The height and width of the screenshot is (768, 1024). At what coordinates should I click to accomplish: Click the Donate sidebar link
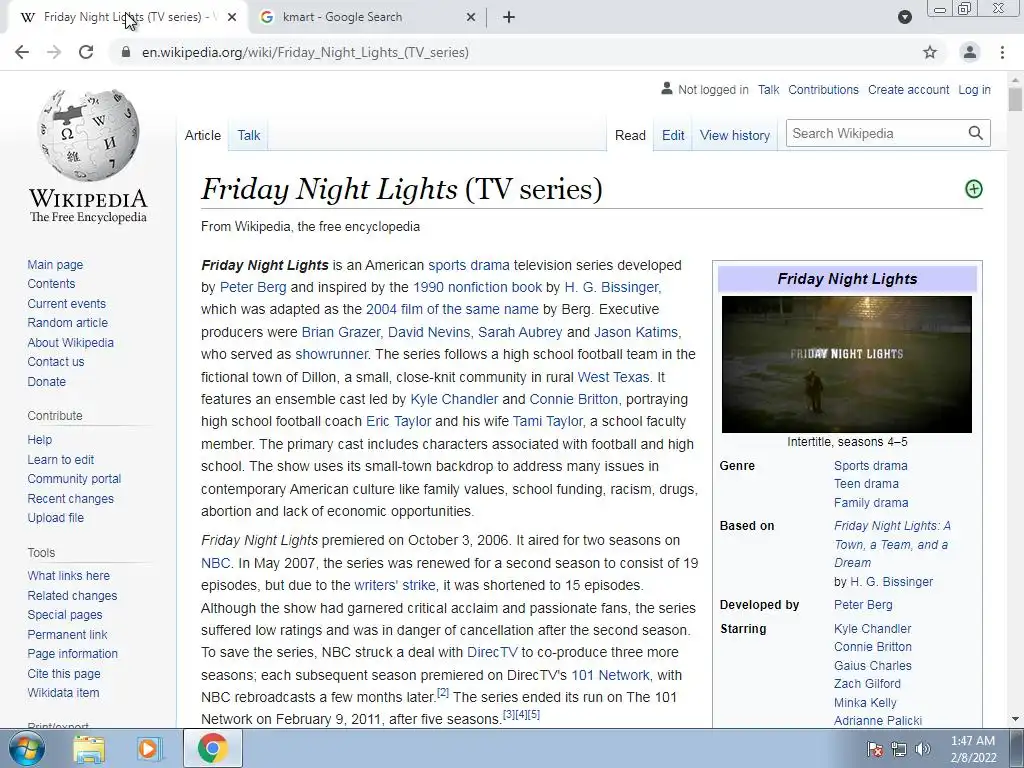pyautogui.click(x=46, y=381)
